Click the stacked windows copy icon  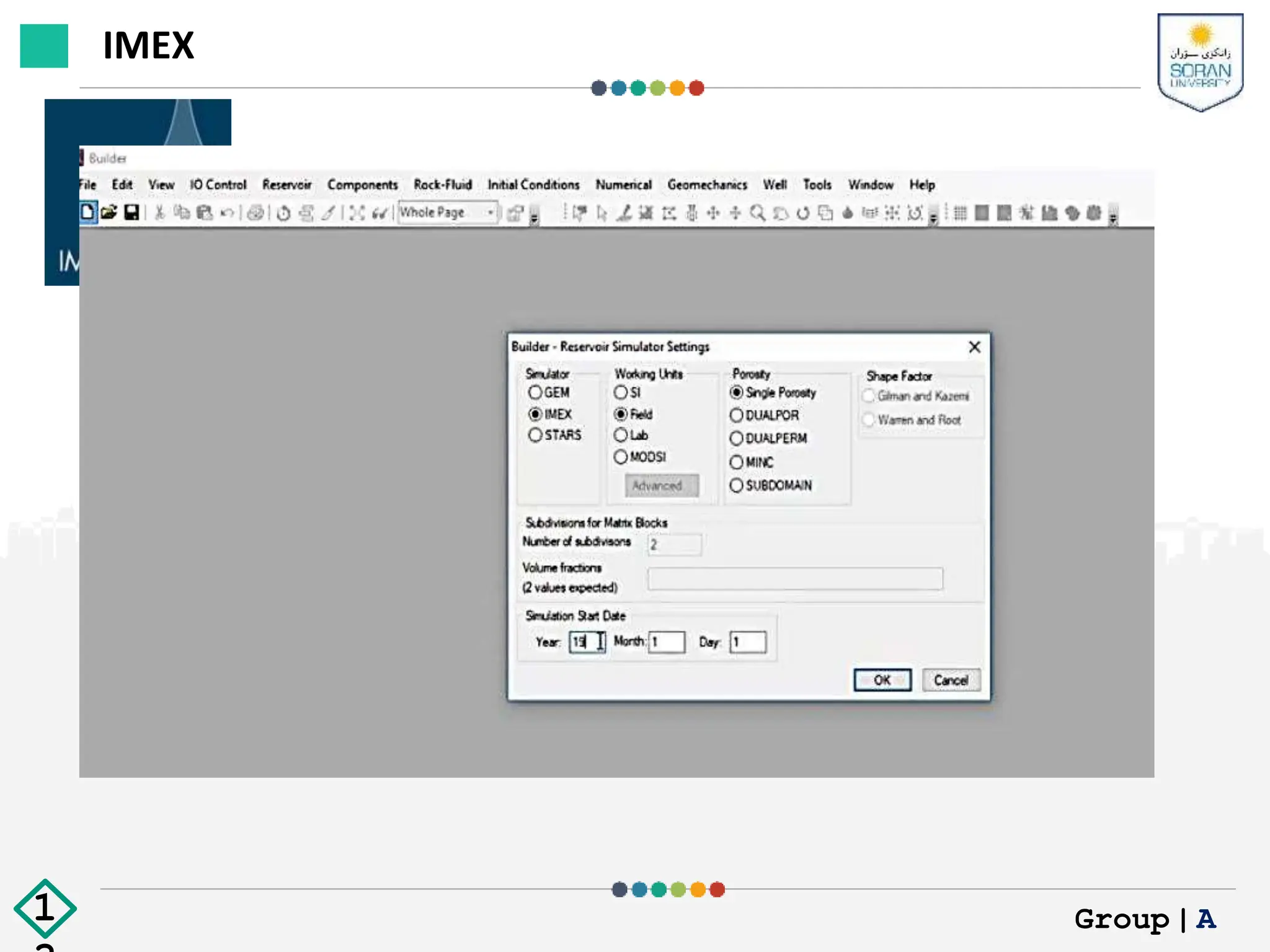(x=825, y=213)
